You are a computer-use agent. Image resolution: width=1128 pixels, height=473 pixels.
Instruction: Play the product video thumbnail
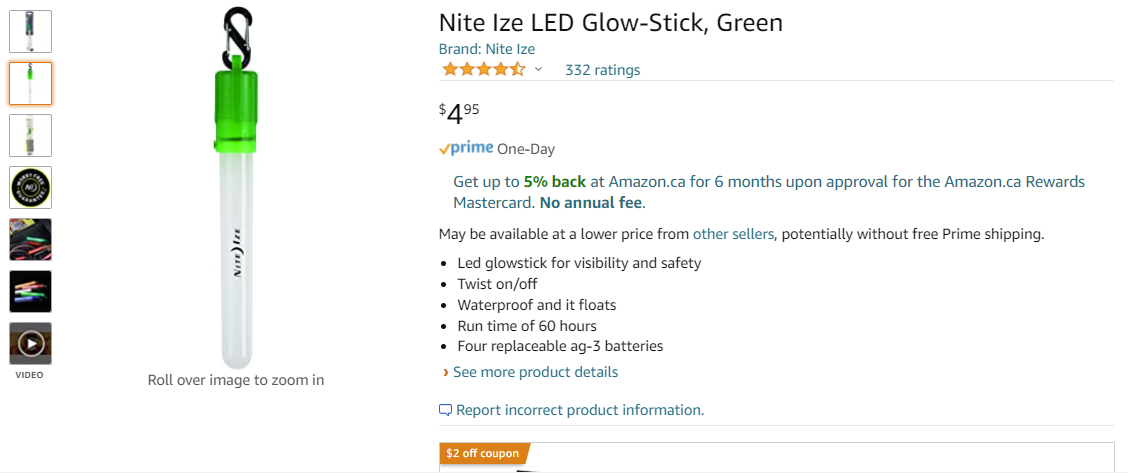tap(31, 344)
